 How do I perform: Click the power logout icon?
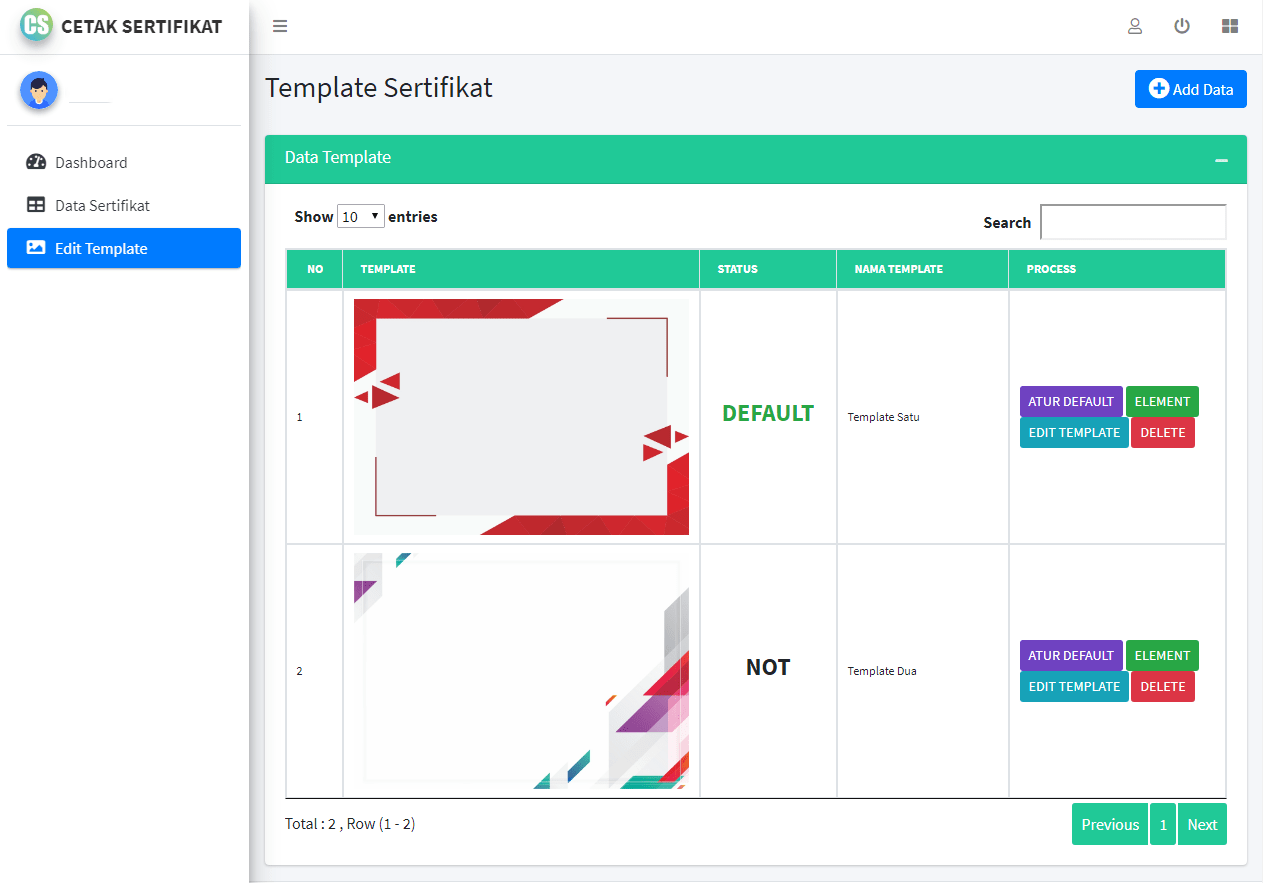(1182, 27)
